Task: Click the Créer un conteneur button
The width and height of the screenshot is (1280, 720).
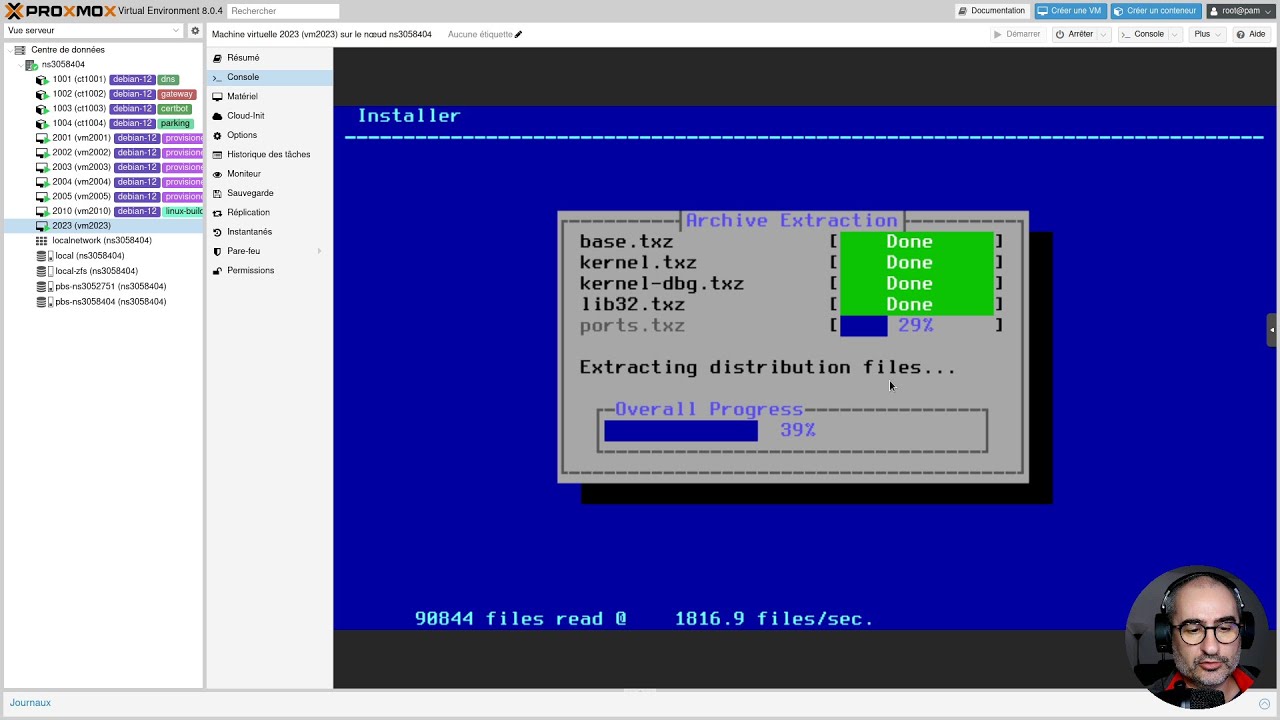Action: point(1155,11)
